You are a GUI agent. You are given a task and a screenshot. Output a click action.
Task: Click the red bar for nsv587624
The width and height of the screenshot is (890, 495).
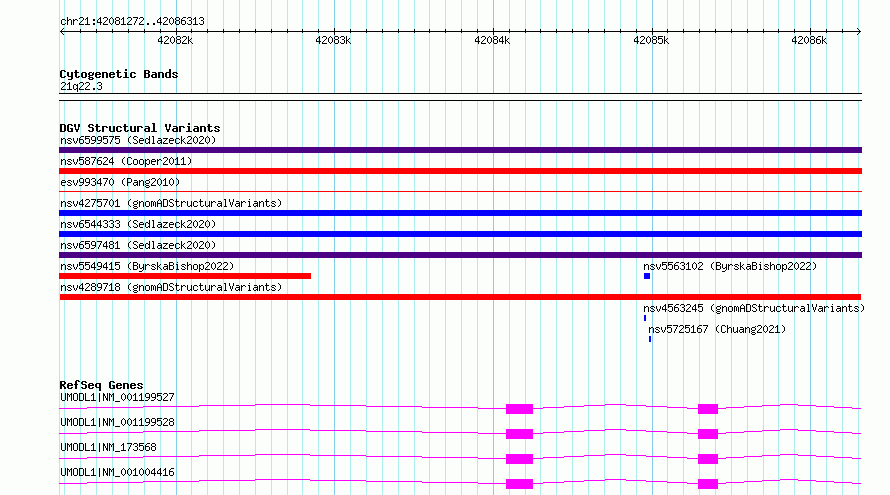tap(460, 171)
